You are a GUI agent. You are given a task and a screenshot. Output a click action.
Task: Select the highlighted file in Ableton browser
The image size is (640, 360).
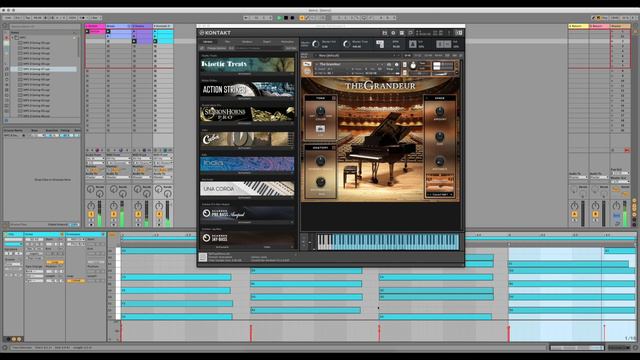pyautogui.click(x=44, y=69)
